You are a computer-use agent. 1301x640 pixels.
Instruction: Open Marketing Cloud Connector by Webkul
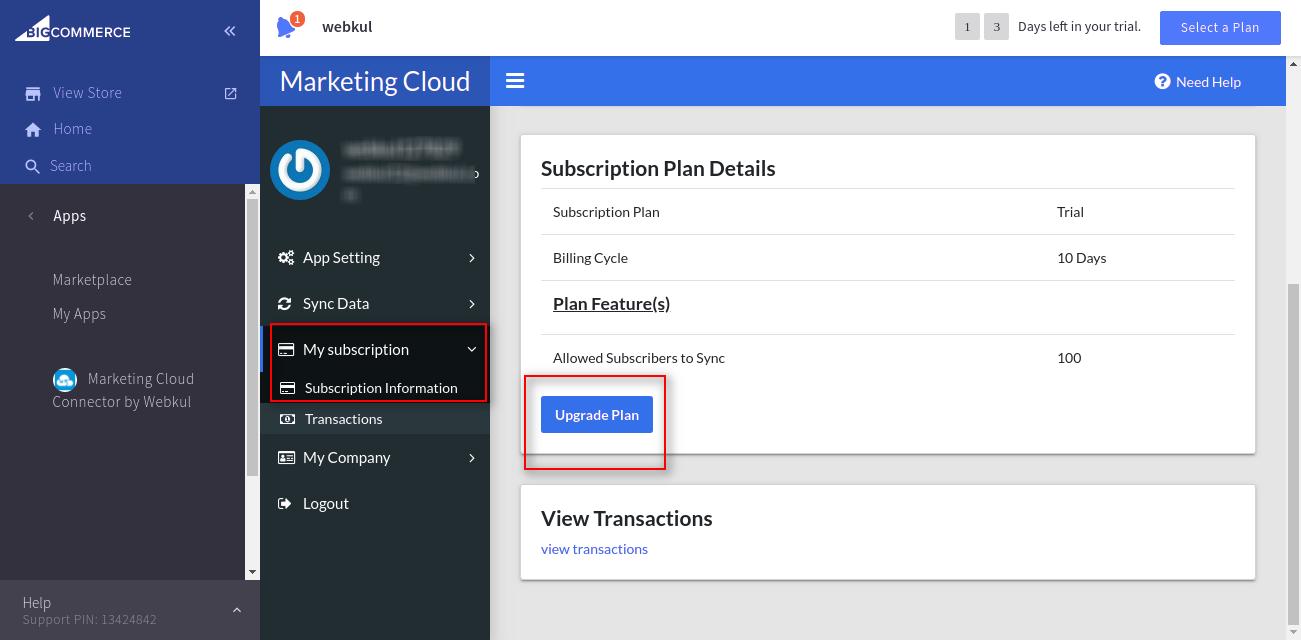[x=123, y=390]
